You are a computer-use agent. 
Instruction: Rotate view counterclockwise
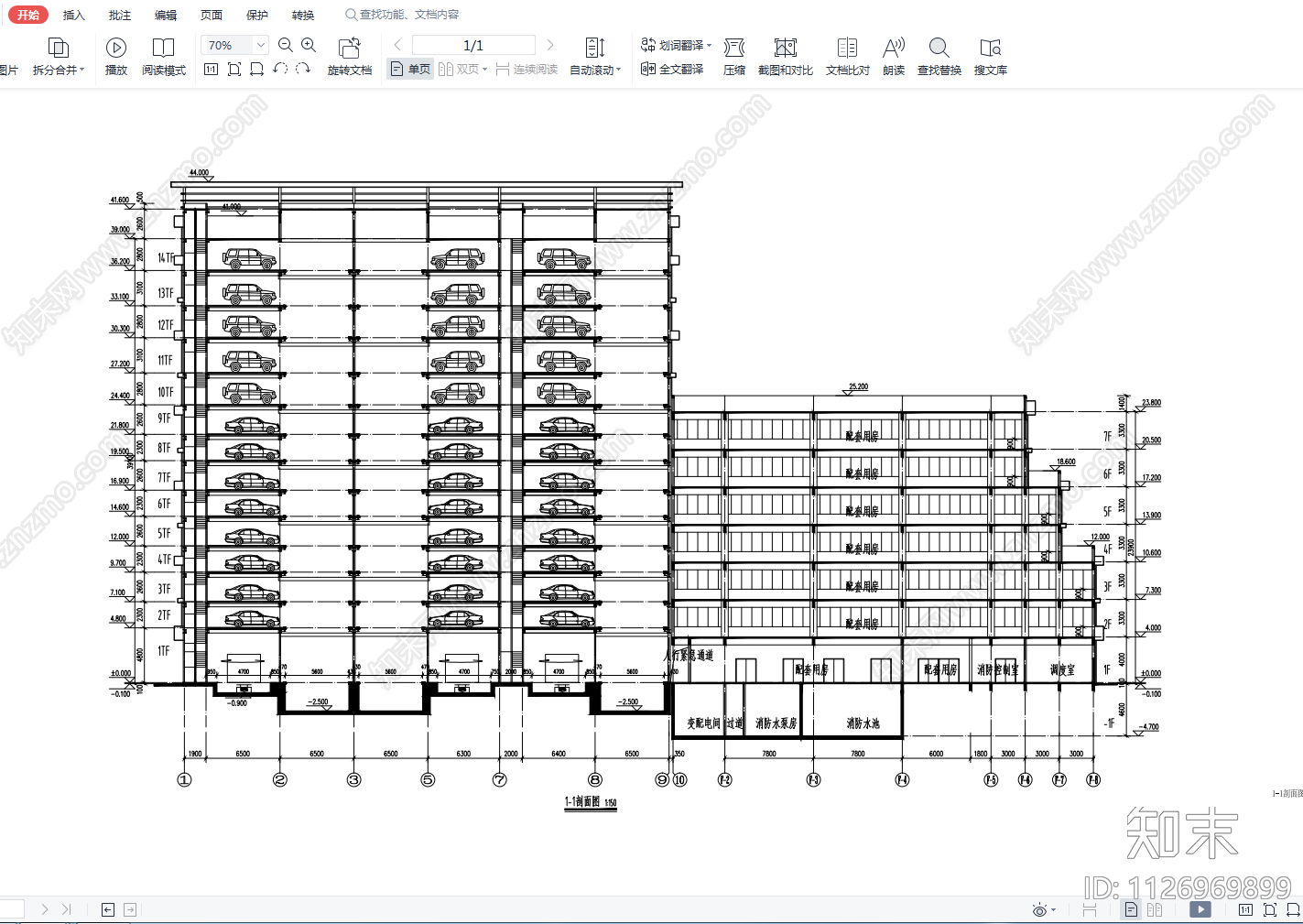[x=280, y=69]
